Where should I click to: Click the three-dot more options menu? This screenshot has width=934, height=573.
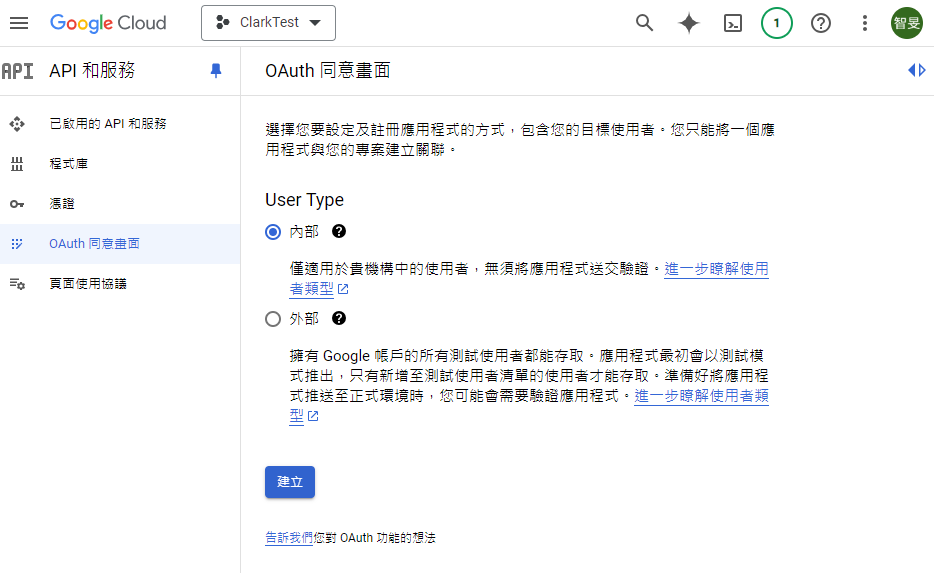pyautogui.click(x=865, y=23)
